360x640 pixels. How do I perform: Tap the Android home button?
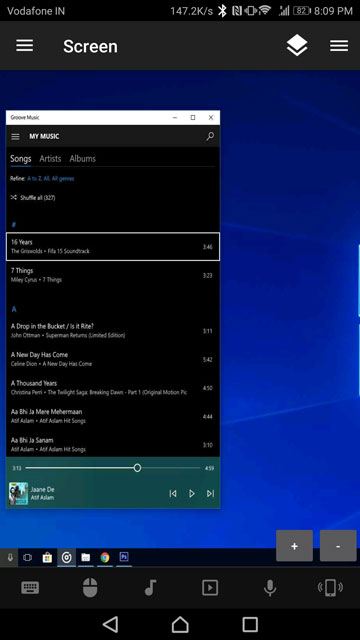(x=180, y=624)
